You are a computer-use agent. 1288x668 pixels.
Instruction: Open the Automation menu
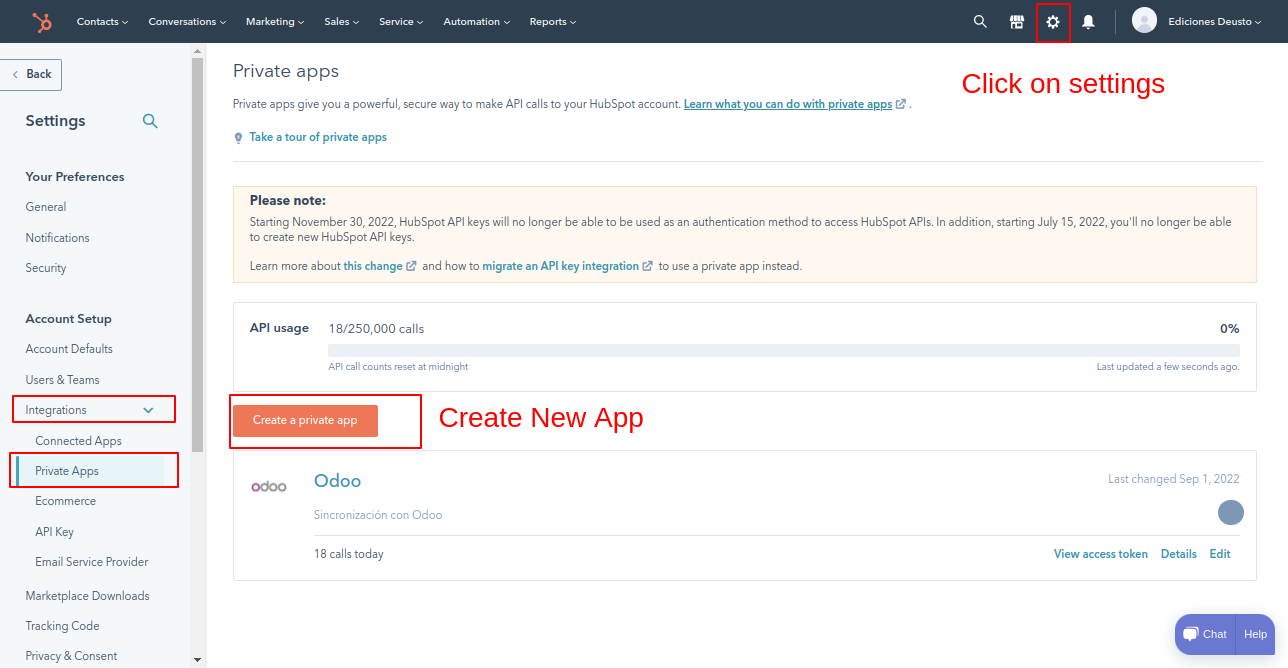point(476,21)
